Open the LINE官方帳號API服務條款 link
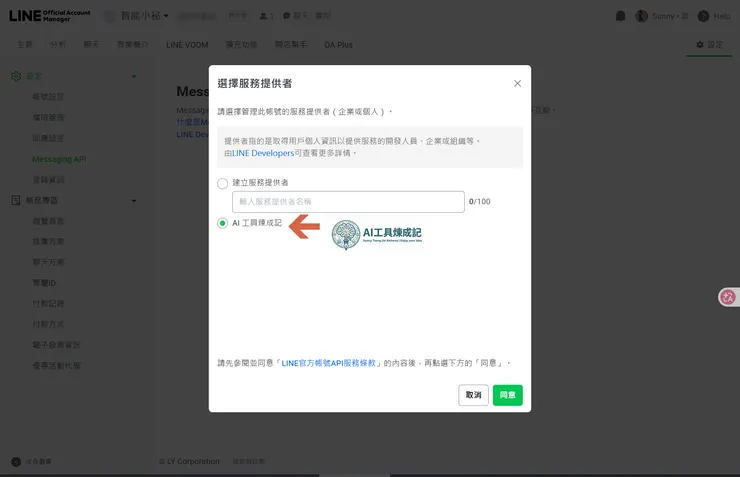 328,363
